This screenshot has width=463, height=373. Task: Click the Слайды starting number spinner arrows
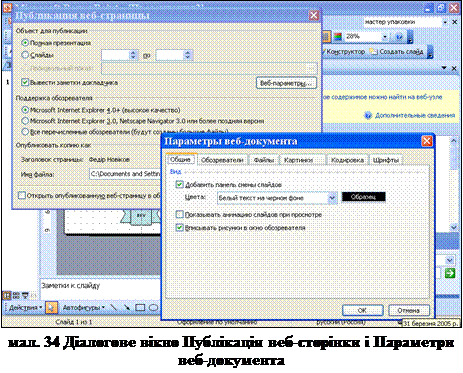click(x=133, y=55)
